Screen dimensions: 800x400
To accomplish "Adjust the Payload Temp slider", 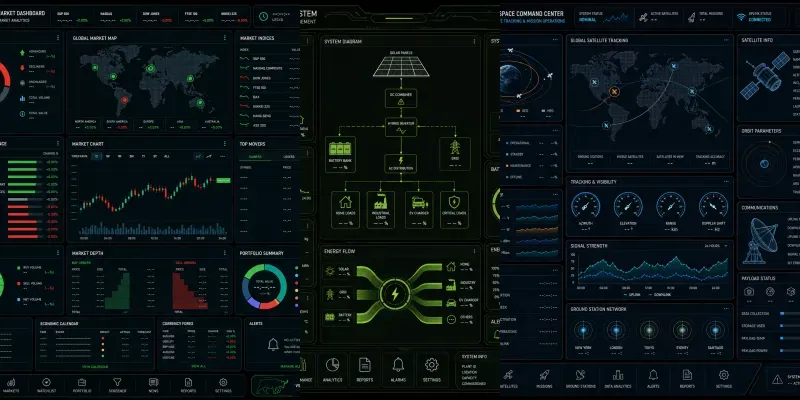I will [789, 338].
